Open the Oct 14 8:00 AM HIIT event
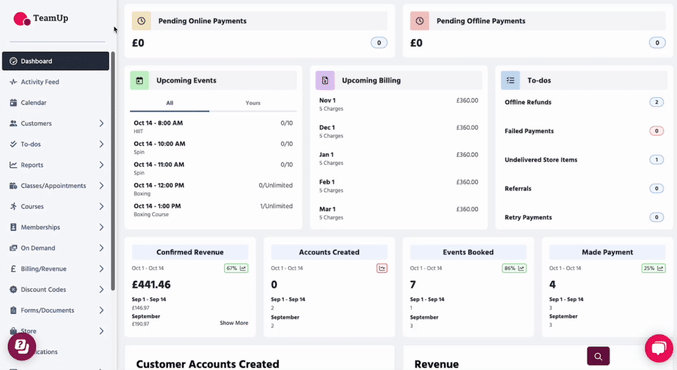677x370 pixels. pos(213,126)
